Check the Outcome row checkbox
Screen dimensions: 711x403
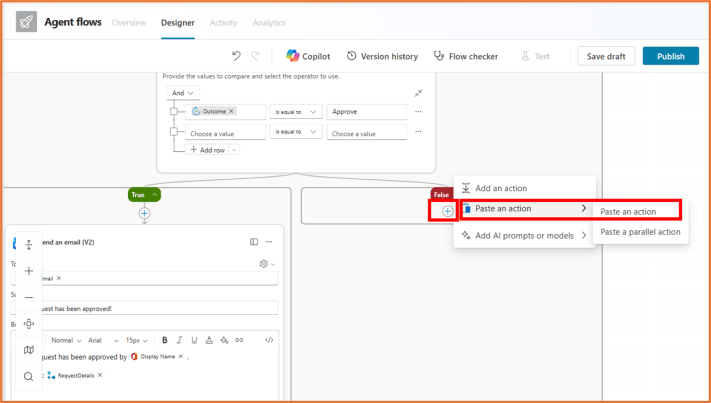(x=174, y=112)
